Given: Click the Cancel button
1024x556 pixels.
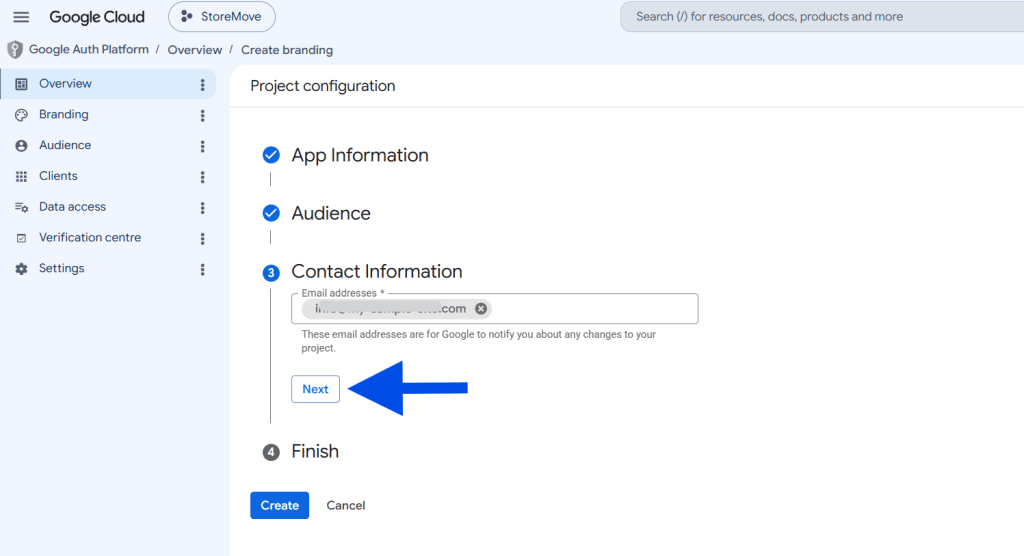Looking at the screenshot, I should click(345, 505).
